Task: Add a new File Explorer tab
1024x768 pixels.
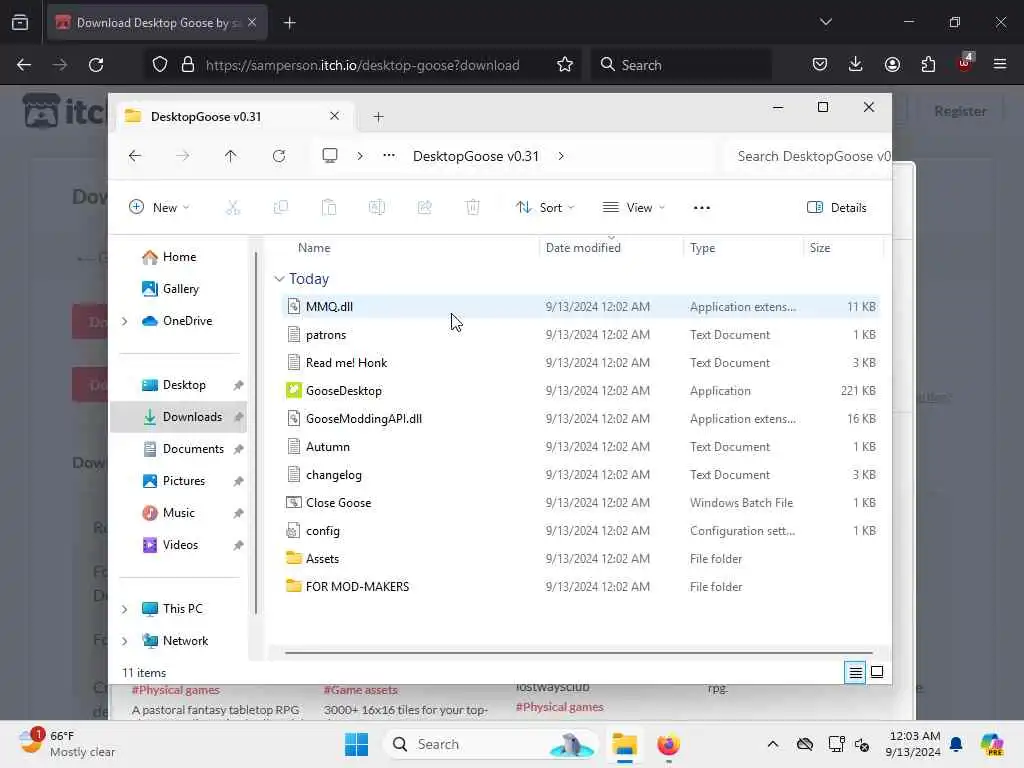Action: [378, 117]
